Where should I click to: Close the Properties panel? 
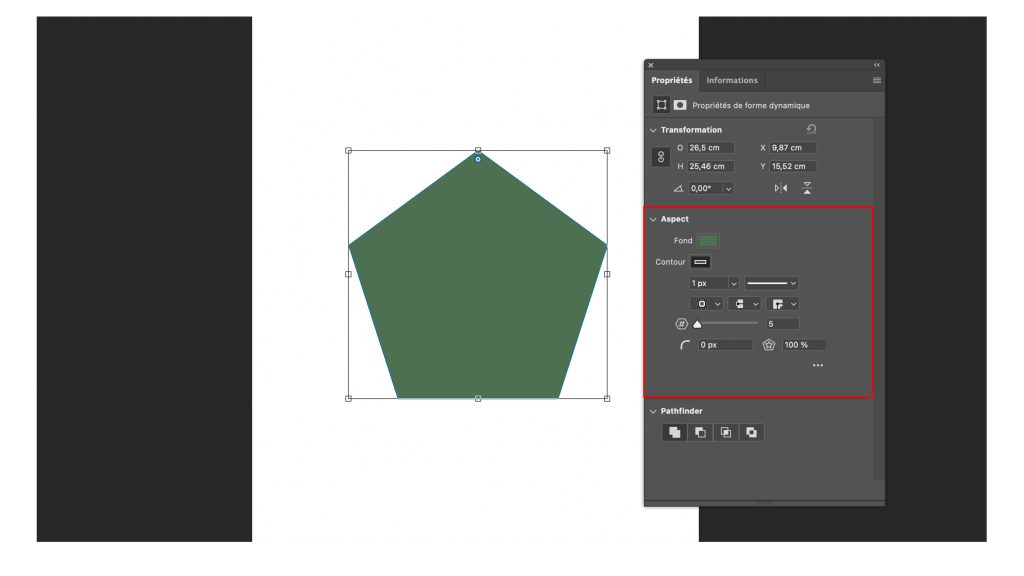[650, 65]
